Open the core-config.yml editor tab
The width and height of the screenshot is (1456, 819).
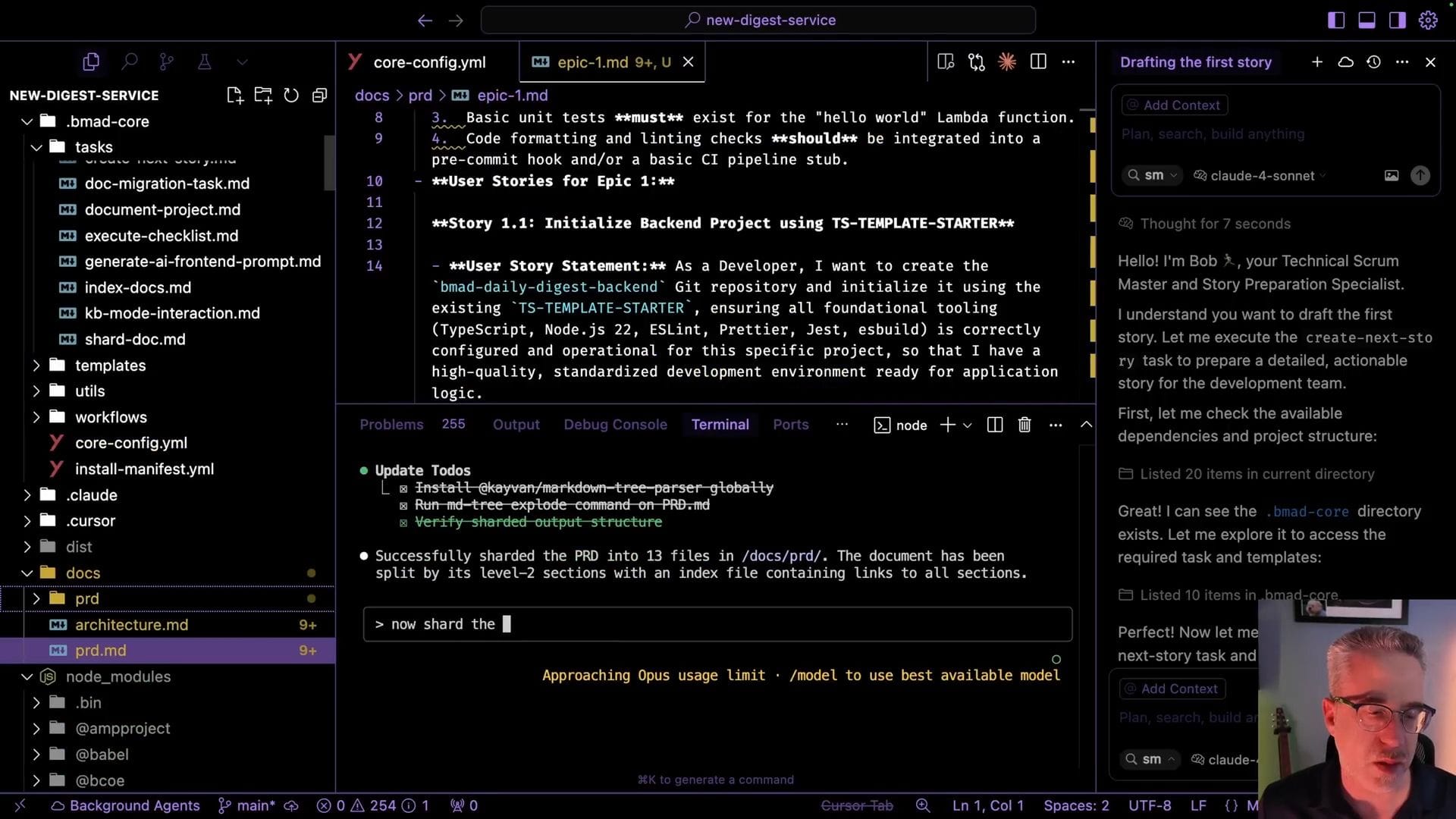tap(428, 62)
